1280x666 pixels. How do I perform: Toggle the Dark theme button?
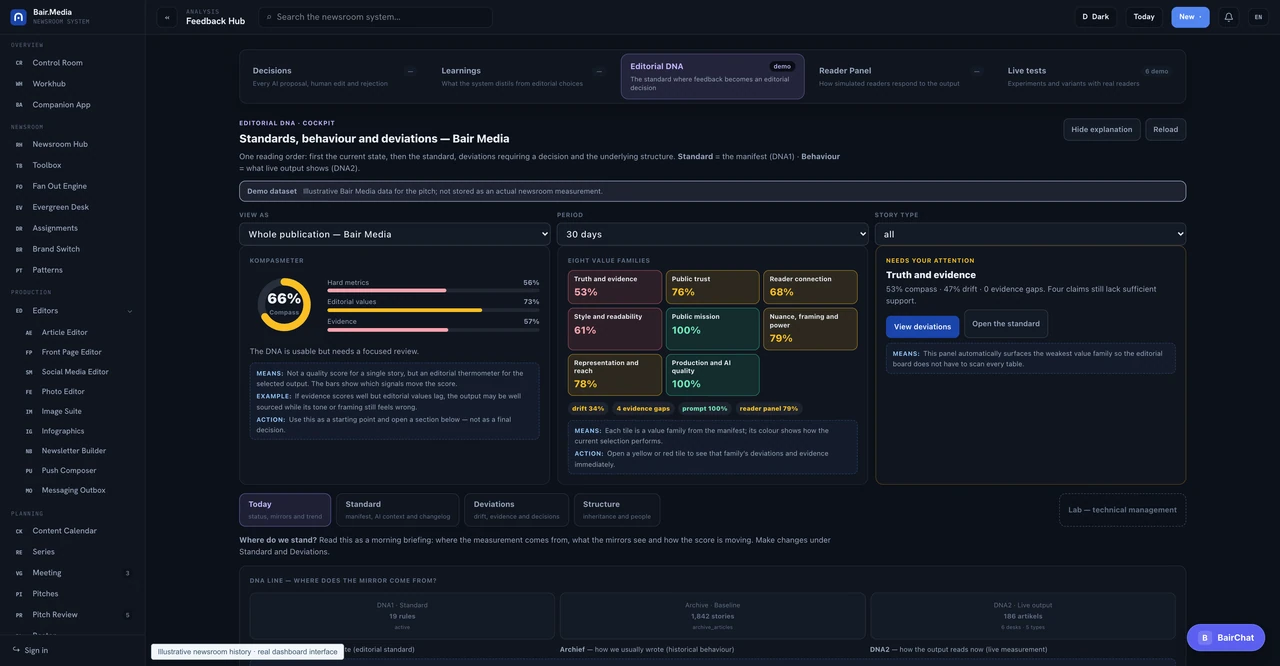[1096, 17]
